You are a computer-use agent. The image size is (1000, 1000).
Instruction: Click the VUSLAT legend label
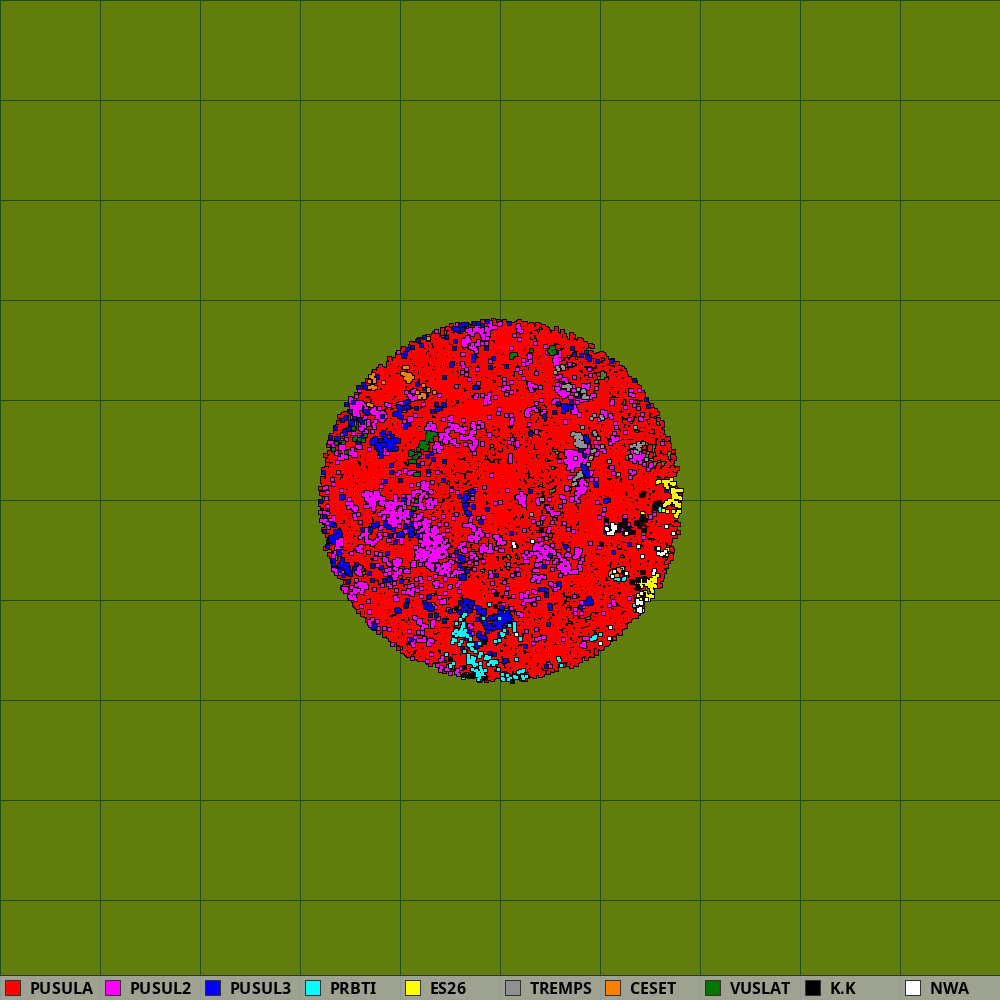tap(760, 989)
